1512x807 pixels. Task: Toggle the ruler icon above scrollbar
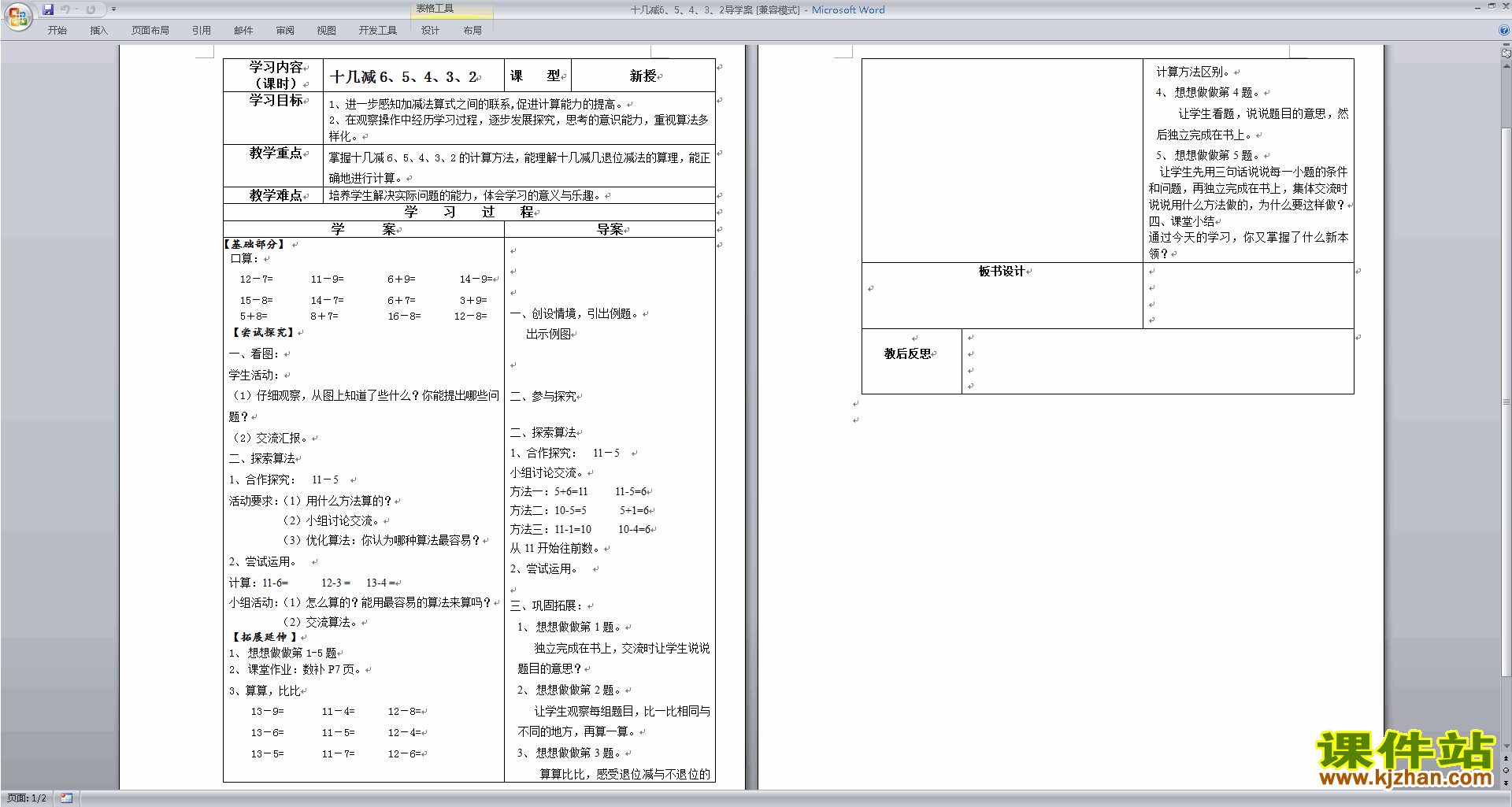point(1506,54)
